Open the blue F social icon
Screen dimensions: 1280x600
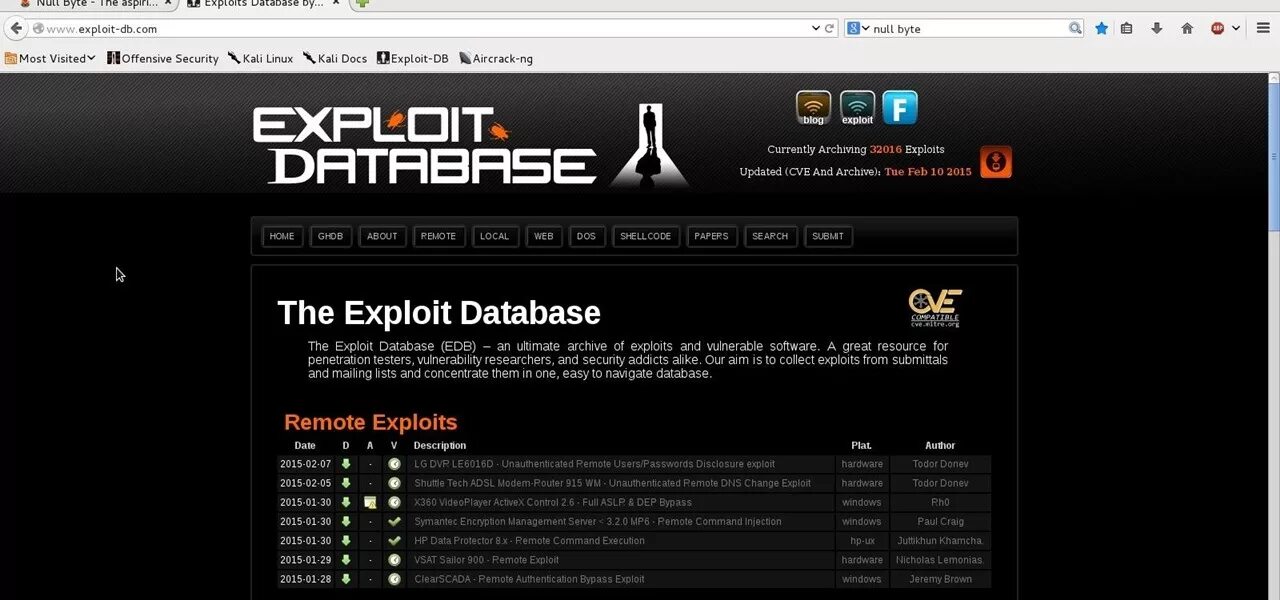point(900,107)
